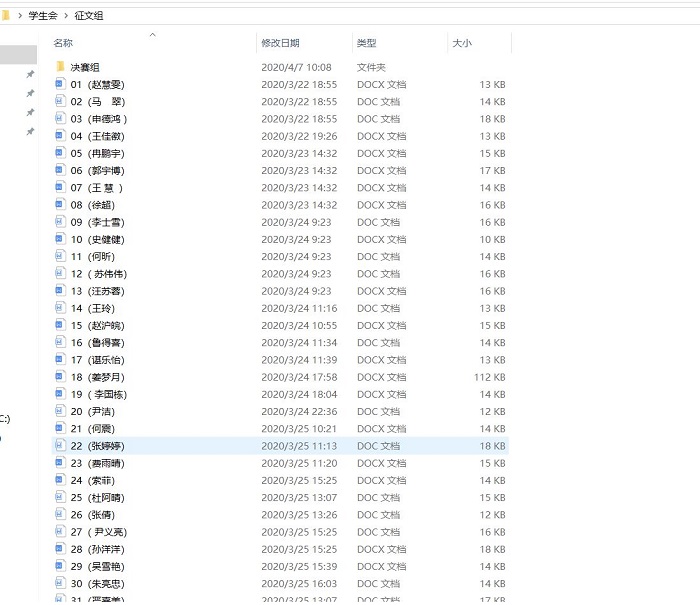Viewport: 700px width, 605px height.
Task: Click 征文组 breadcrumb segment
Action: (x=89, y=15)
